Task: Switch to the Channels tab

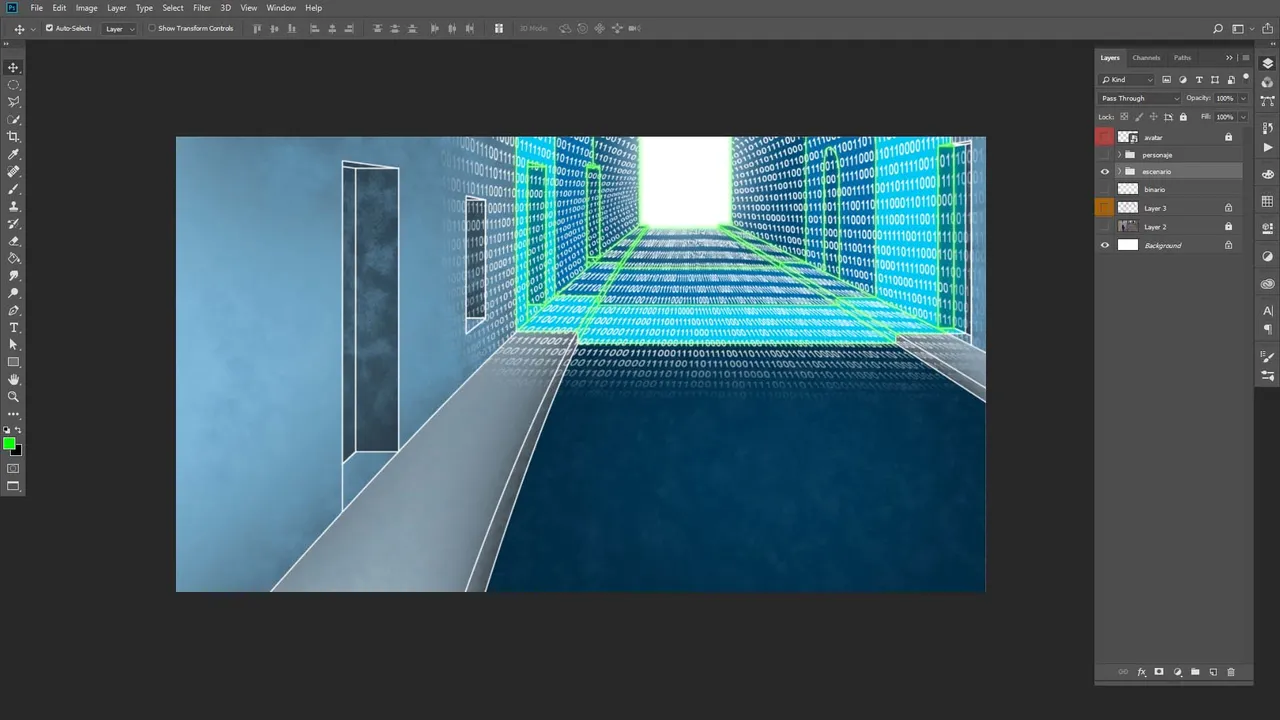Action: point(1146,58)
